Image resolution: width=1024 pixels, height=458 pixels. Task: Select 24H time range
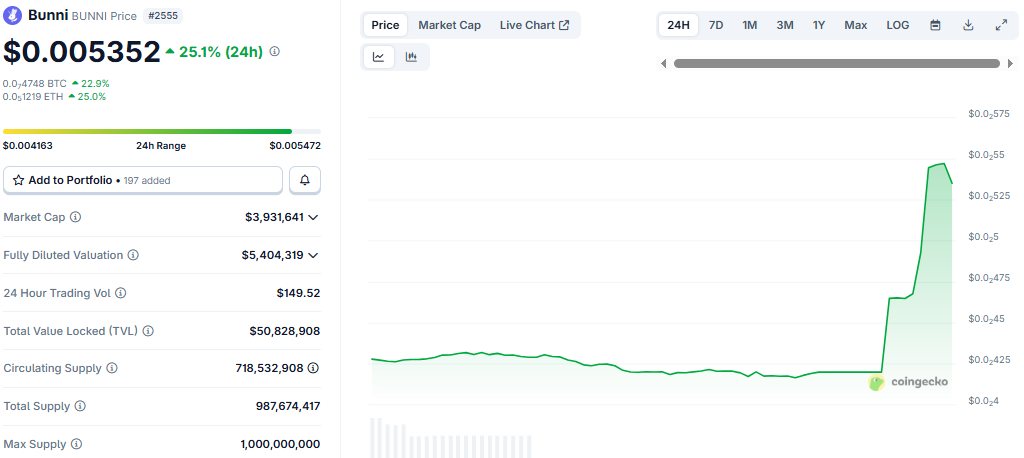click(679, 25)
